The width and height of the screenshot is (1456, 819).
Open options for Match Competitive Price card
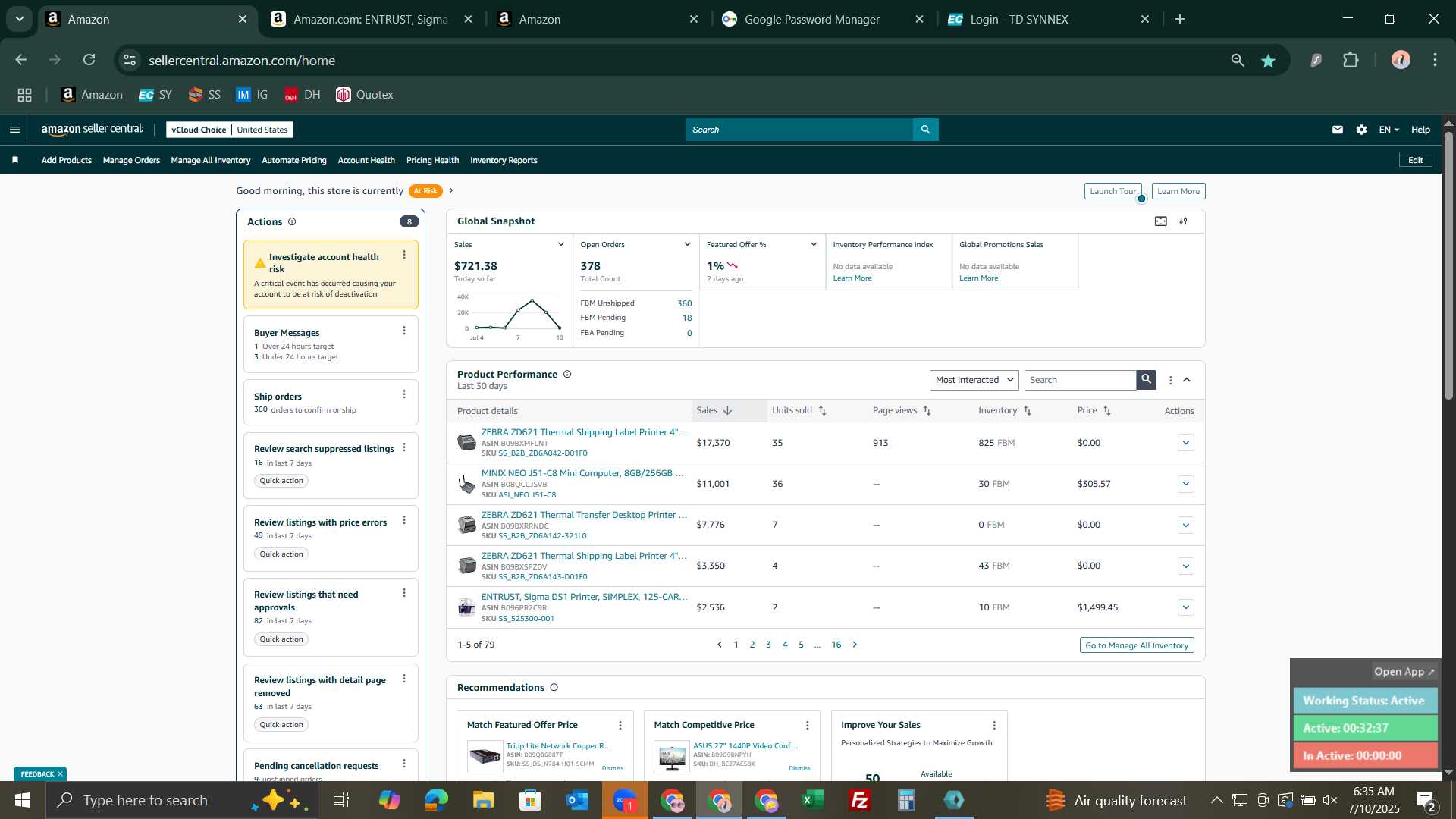click(x=808, y=726)
